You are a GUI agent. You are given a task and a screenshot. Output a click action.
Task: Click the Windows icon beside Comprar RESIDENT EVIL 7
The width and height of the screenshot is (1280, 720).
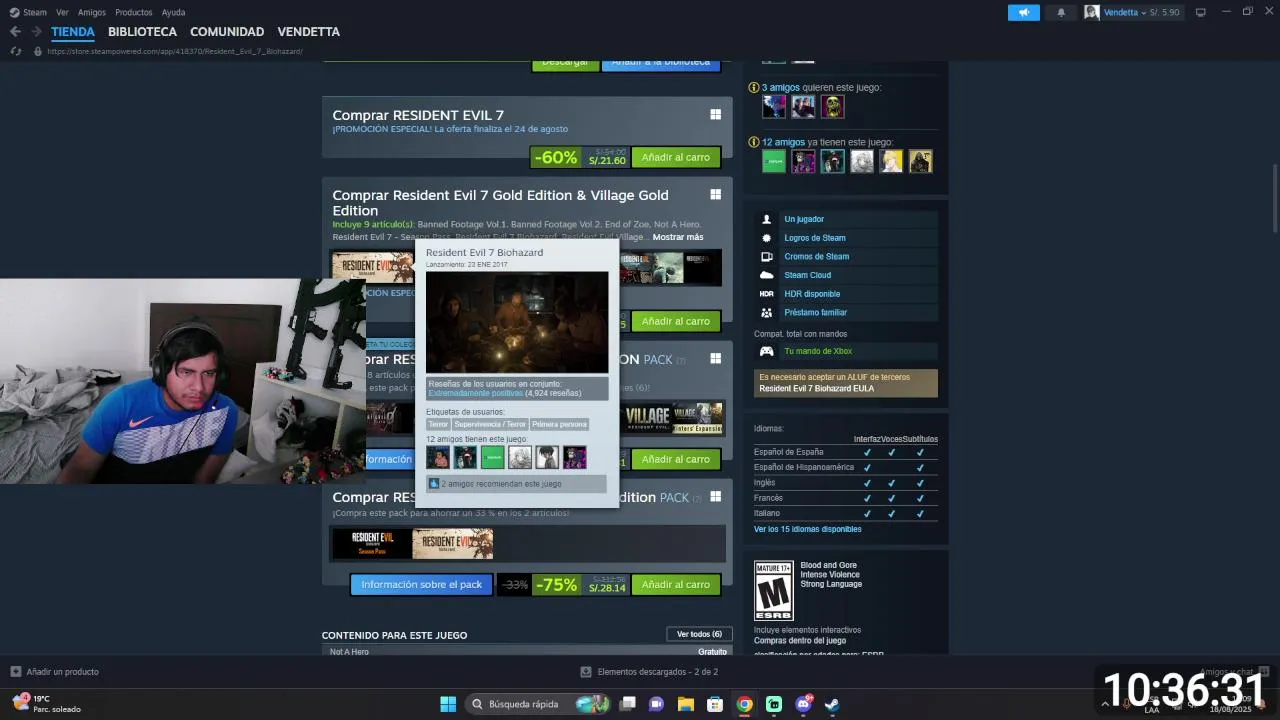click(x=715, y=115)
